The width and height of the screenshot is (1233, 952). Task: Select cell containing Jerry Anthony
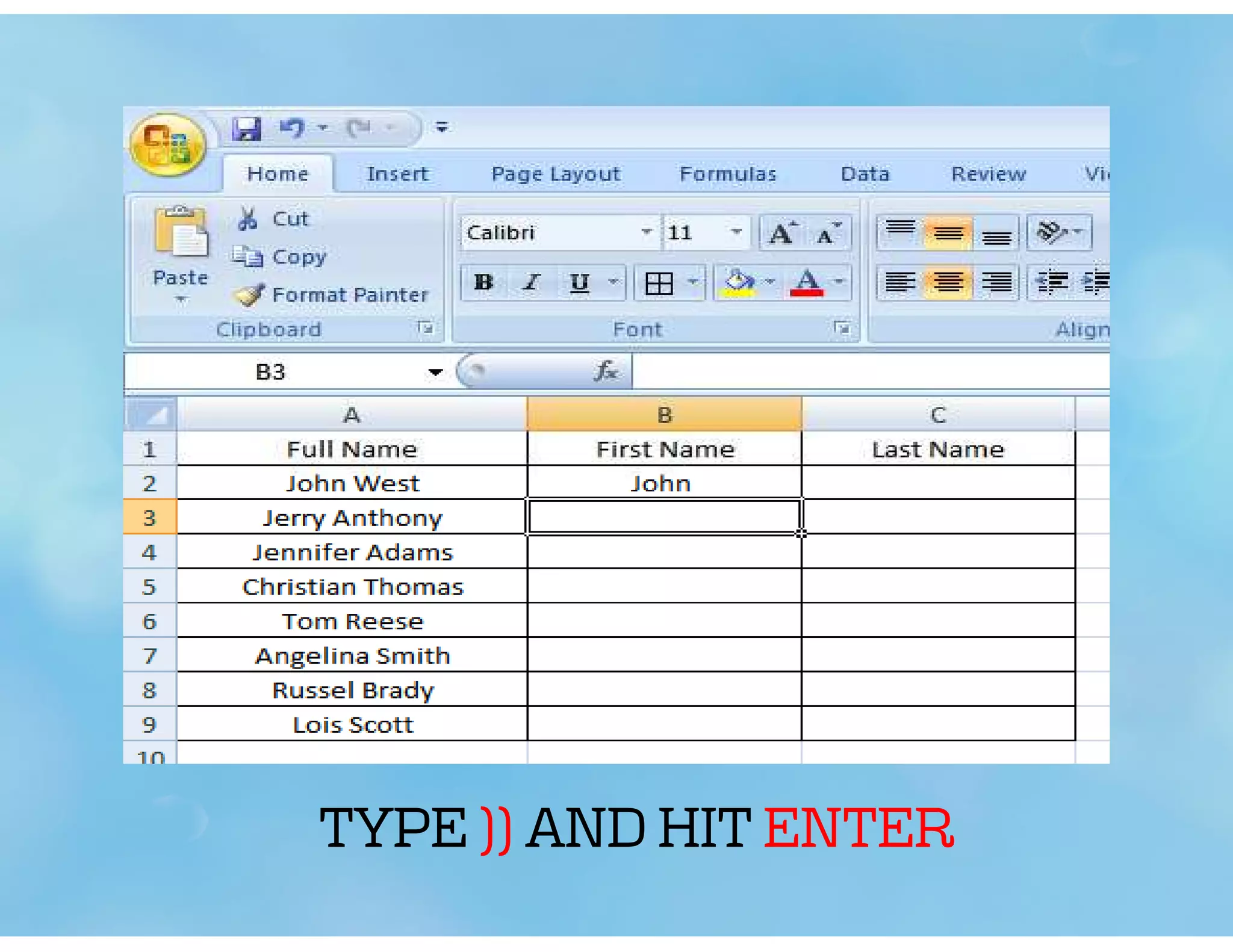pos(352,518)
